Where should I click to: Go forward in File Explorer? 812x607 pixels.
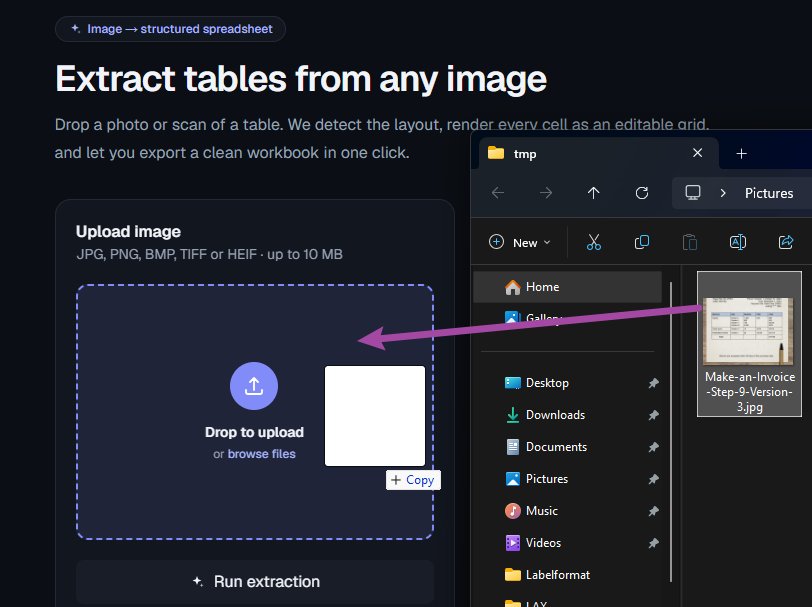click(x=546, y=193)
